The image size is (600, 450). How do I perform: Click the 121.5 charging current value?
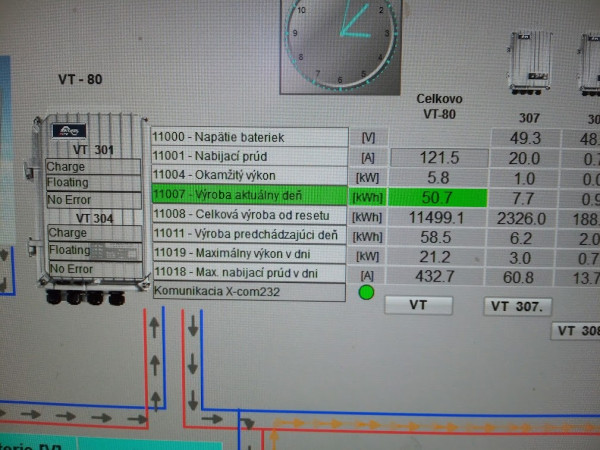click(x=439, y=158)
